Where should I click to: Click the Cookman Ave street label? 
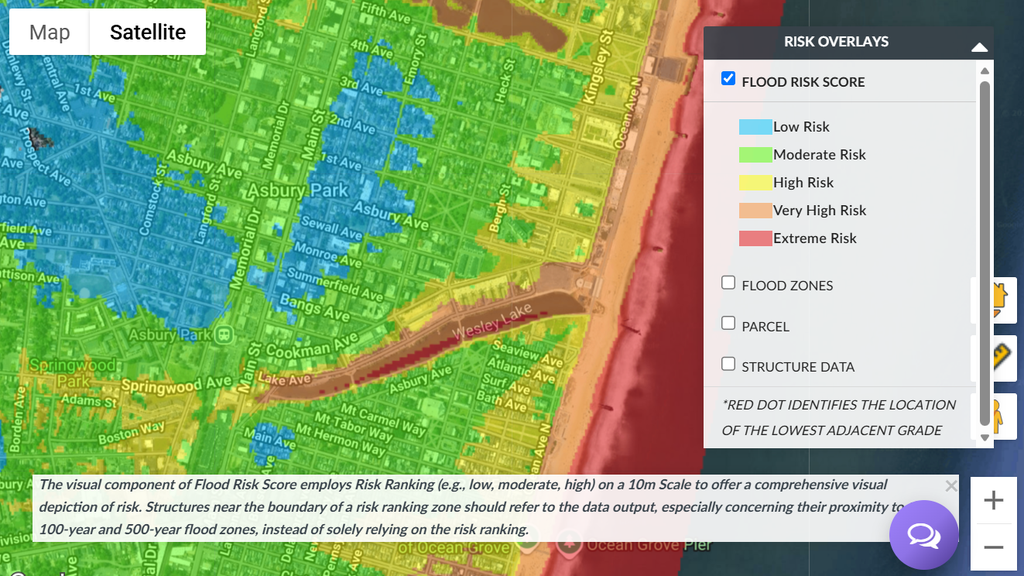point(312,347)
